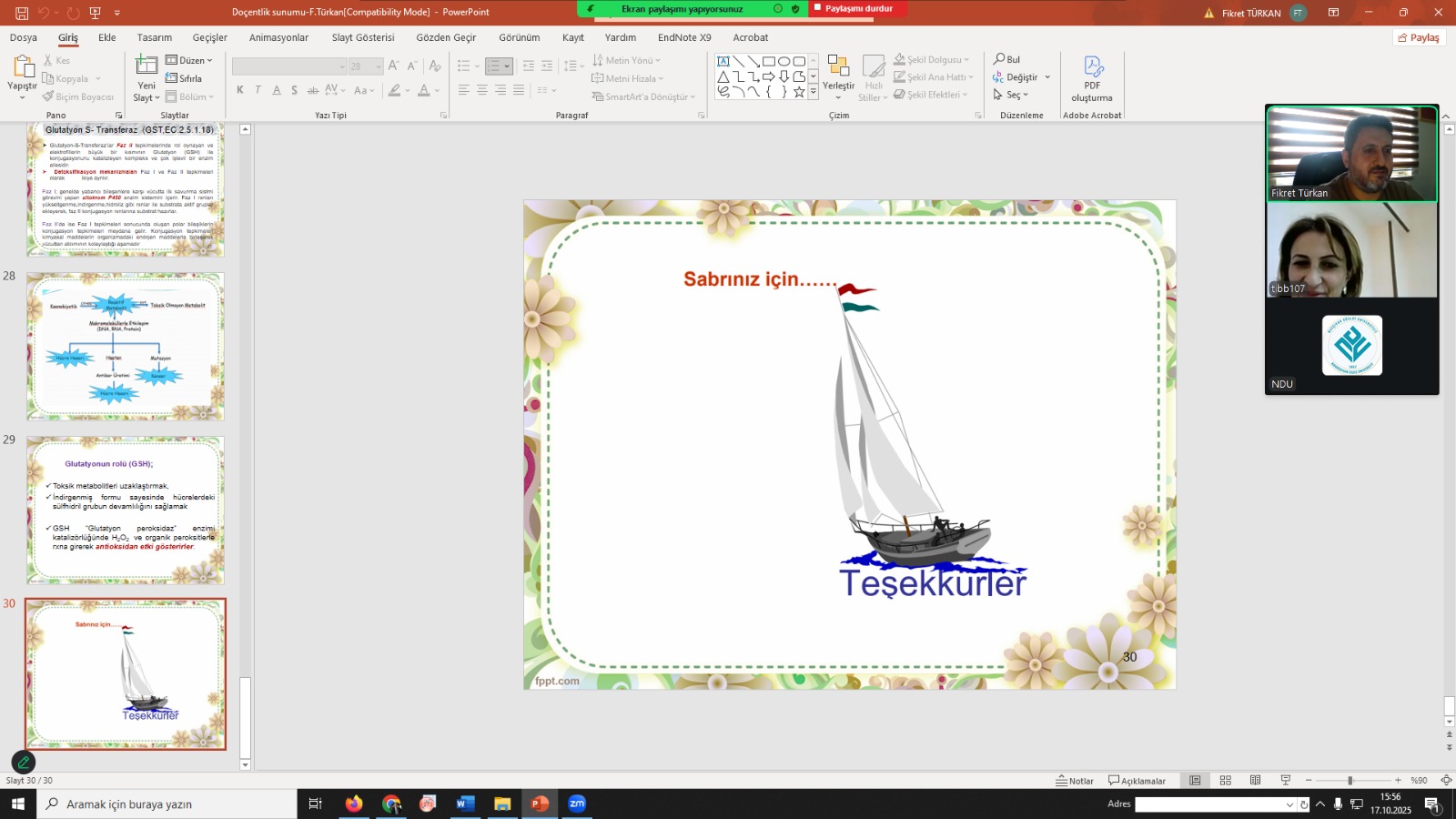The image size is (1456, 819).
Task: Toggle Normal view button in status bar
Action: [1195, 781]
